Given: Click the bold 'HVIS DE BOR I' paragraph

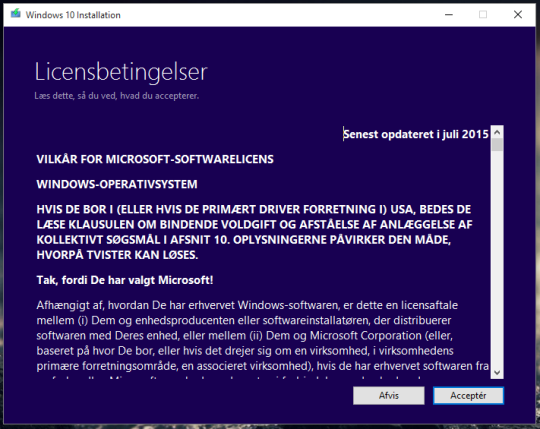Looking at the screenshot, I should point(255,232).
